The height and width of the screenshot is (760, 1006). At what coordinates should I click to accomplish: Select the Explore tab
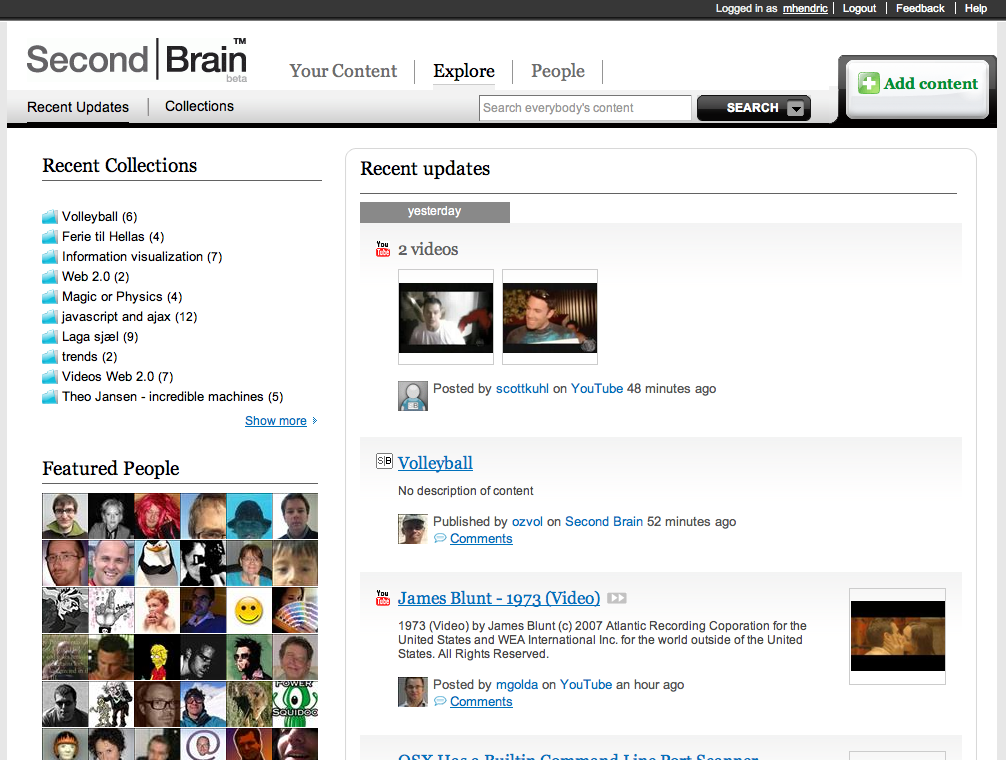pyautogui.click(x=464, y=71)
